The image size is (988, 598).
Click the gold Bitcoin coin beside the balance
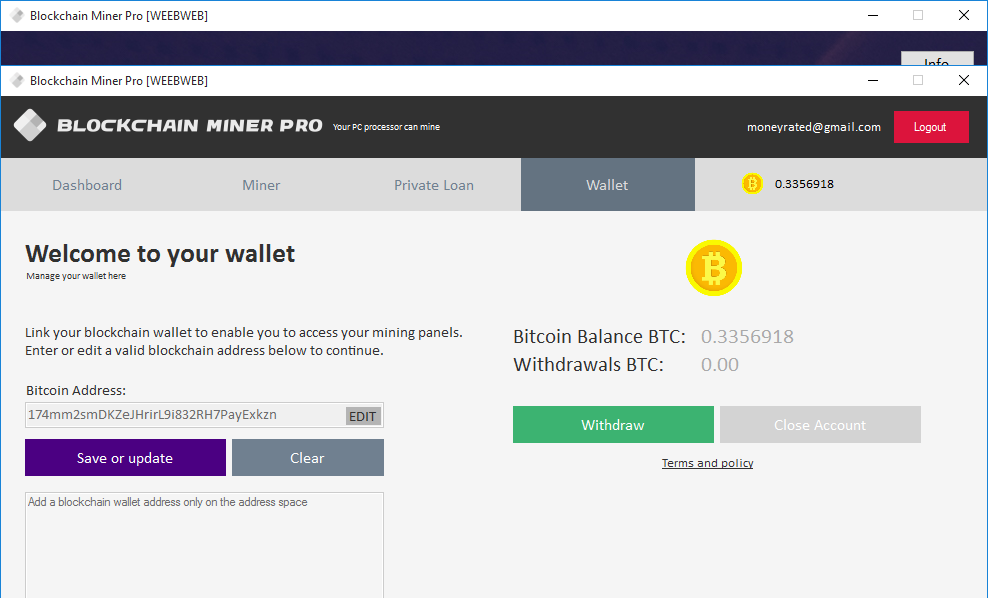tap(751, 184)
